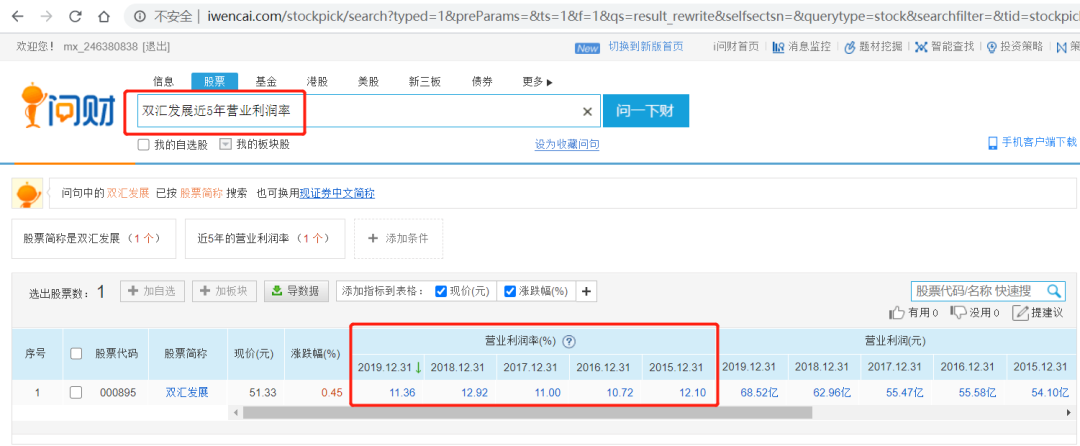Viewport: 1080px width, 446px height.
Task: Click the green sort arrow beside 2019.12.31
Action: (x=417, y=368)
